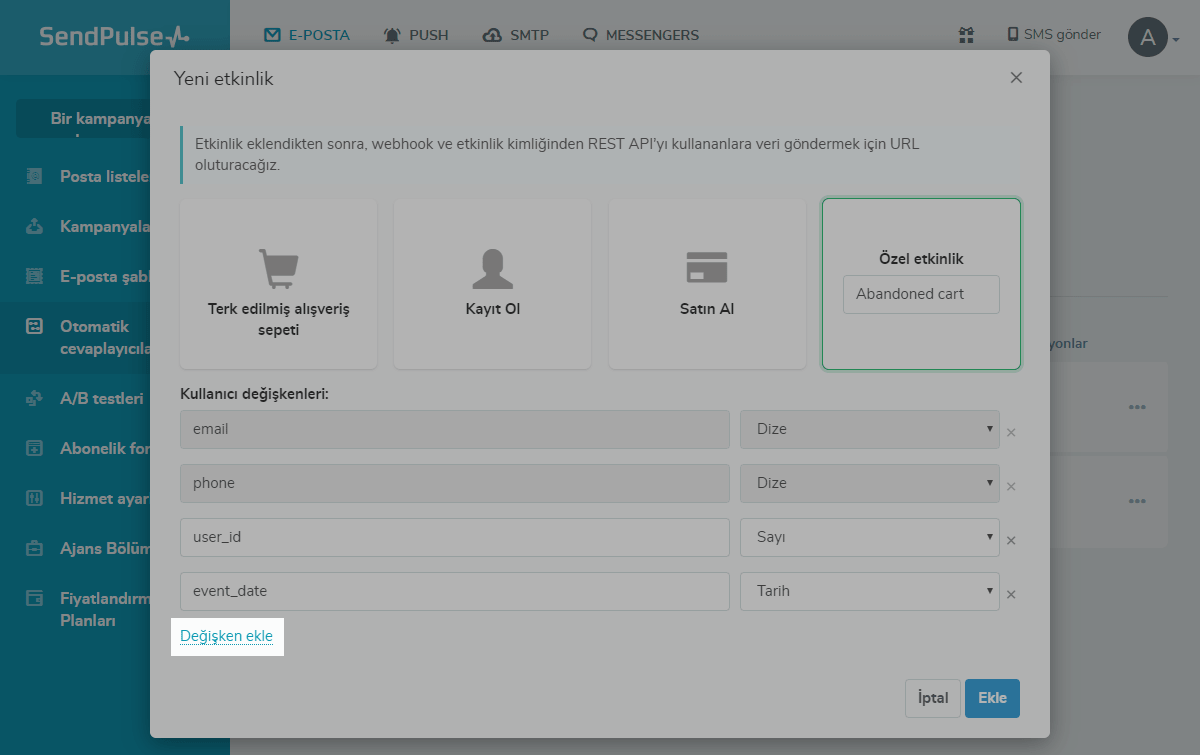Image resolution: width=1200 pixels, height=755 pixels.
Task: Choose the Satın Al credit card icon
Action: pyautogui.click(x=707, y=267)
